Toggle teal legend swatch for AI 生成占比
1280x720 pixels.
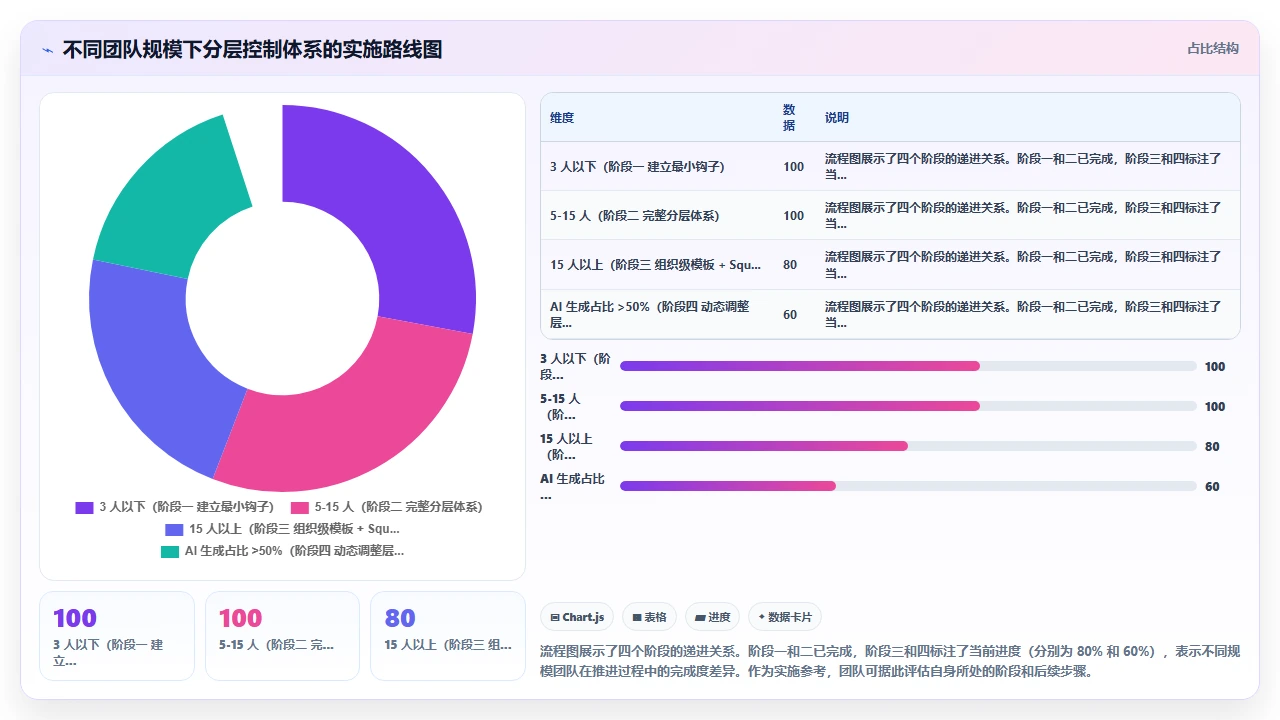pos(169,551)
